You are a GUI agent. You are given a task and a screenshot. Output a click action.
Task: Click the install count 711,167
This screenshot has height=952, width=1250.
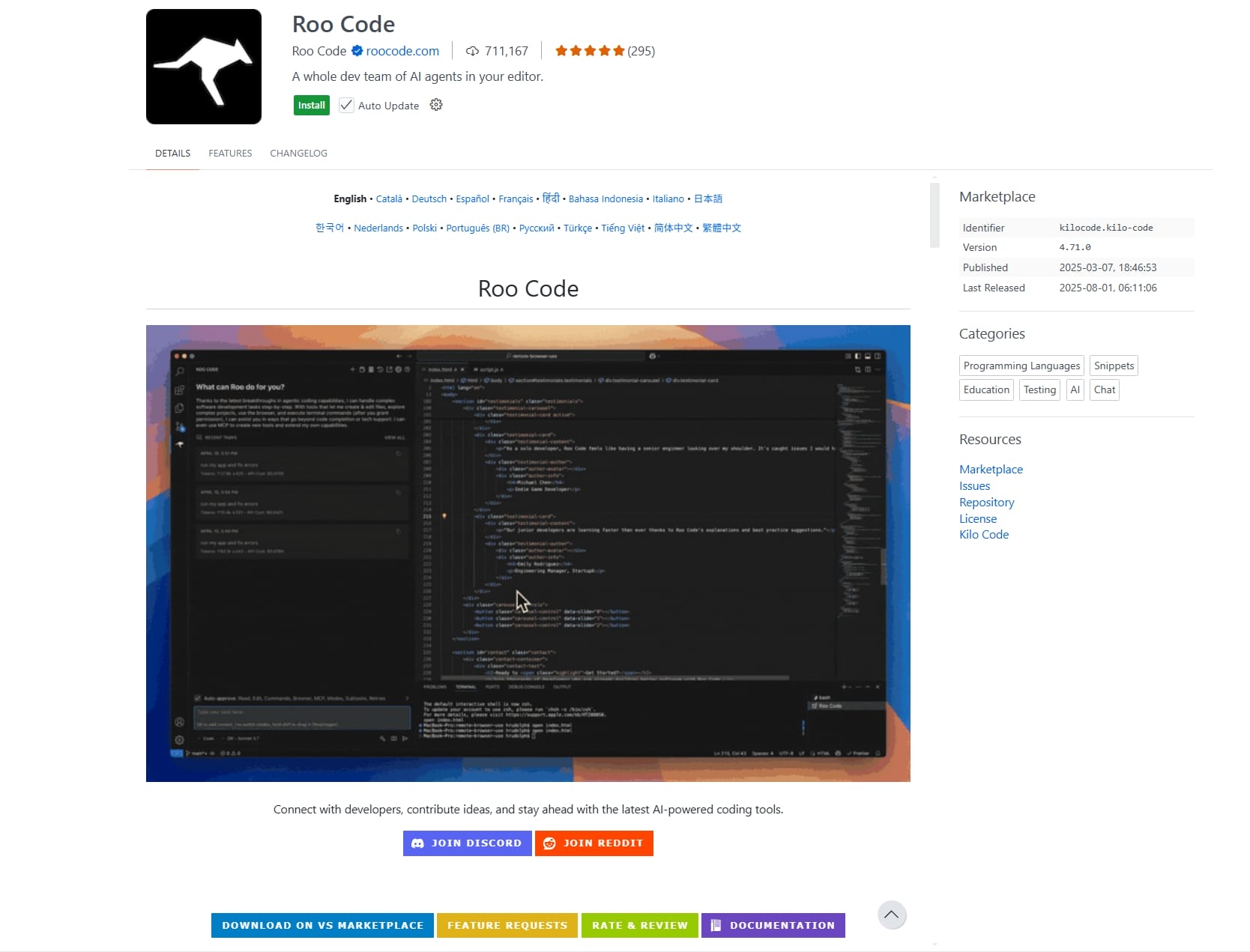pyautogui.click(x=507, y=51)
